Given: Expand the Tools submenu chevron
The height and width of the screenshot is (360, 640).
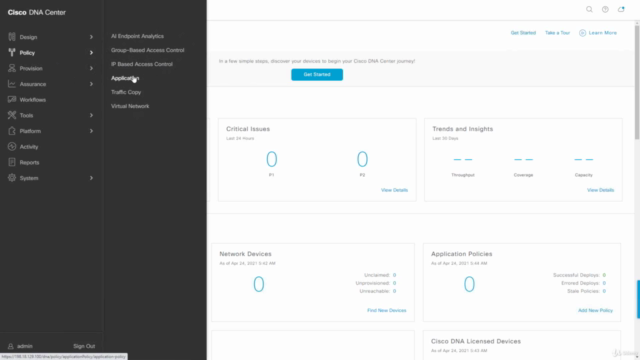Looking at the screenshot, I should pos(91,116).
